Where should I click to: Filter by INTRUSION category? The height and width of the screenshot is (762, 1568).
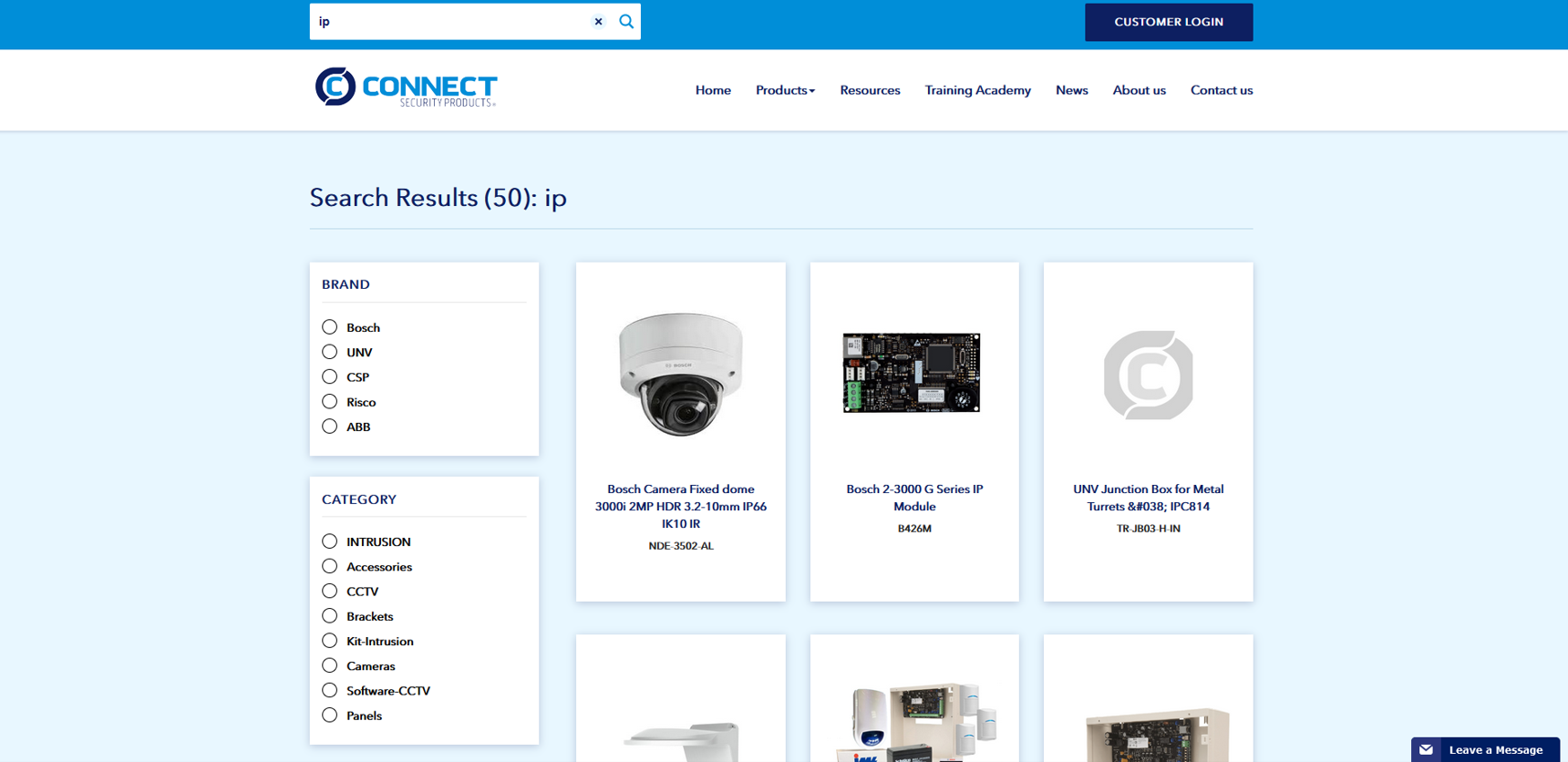click(x=330, y=541)
